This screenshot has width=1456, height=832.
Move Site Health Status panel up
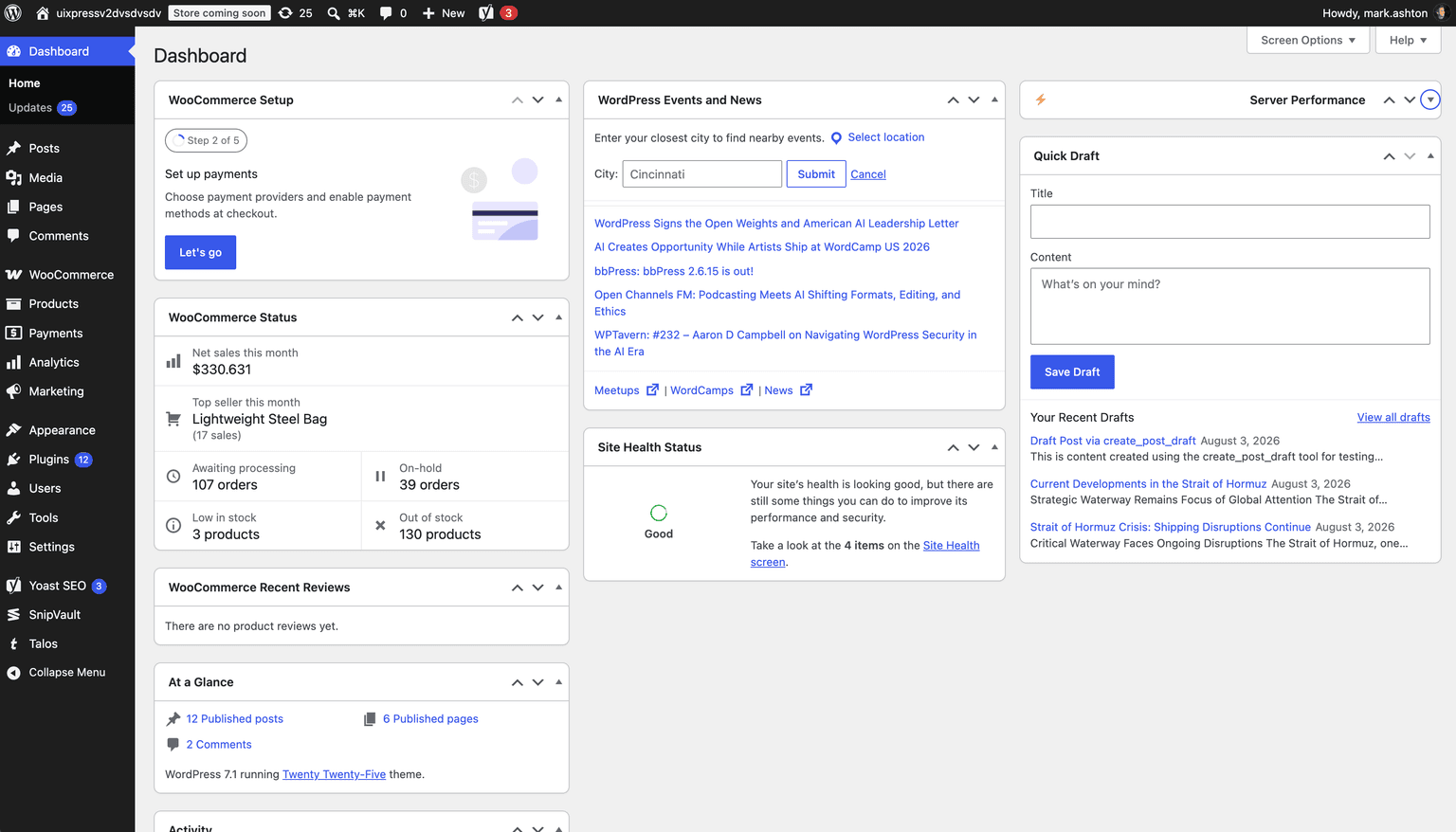coord(953,447)
